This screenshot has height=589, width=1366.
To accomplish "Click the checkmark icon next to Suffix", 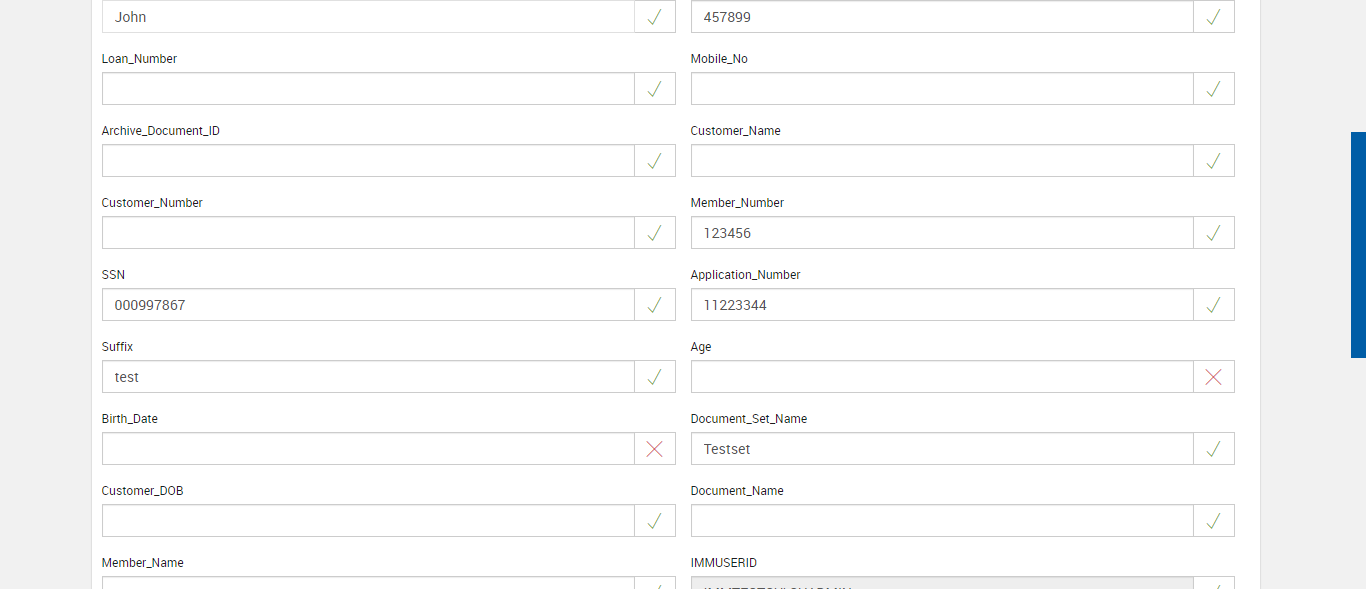I will pyautogui.click(x=654, y=377).
